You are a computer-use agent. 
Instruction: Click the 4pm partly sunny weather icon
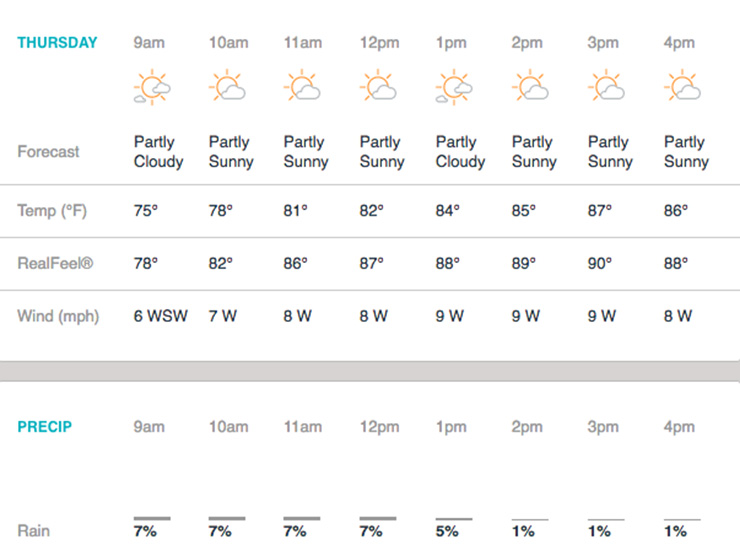click(x=682, y=85)
